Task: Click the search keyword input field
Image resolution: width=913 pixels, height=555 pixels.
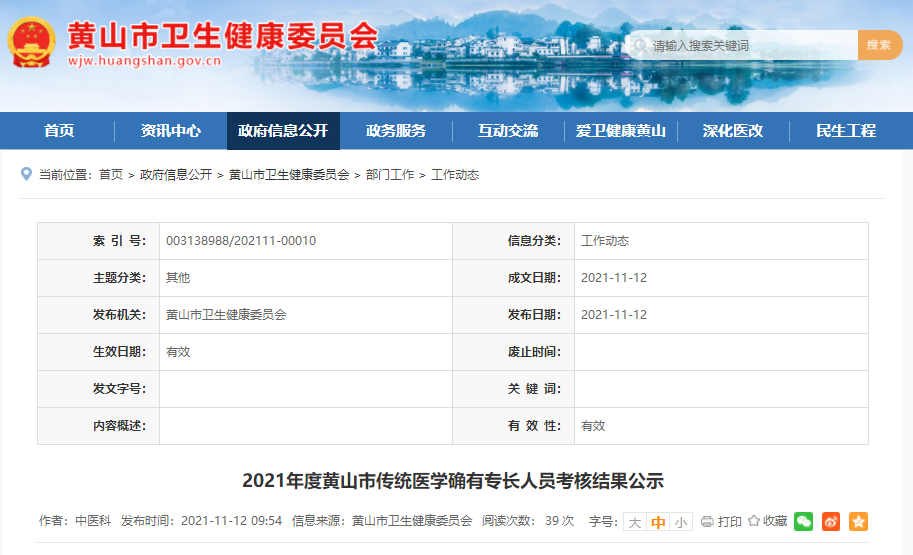Action: coord(750,46)
